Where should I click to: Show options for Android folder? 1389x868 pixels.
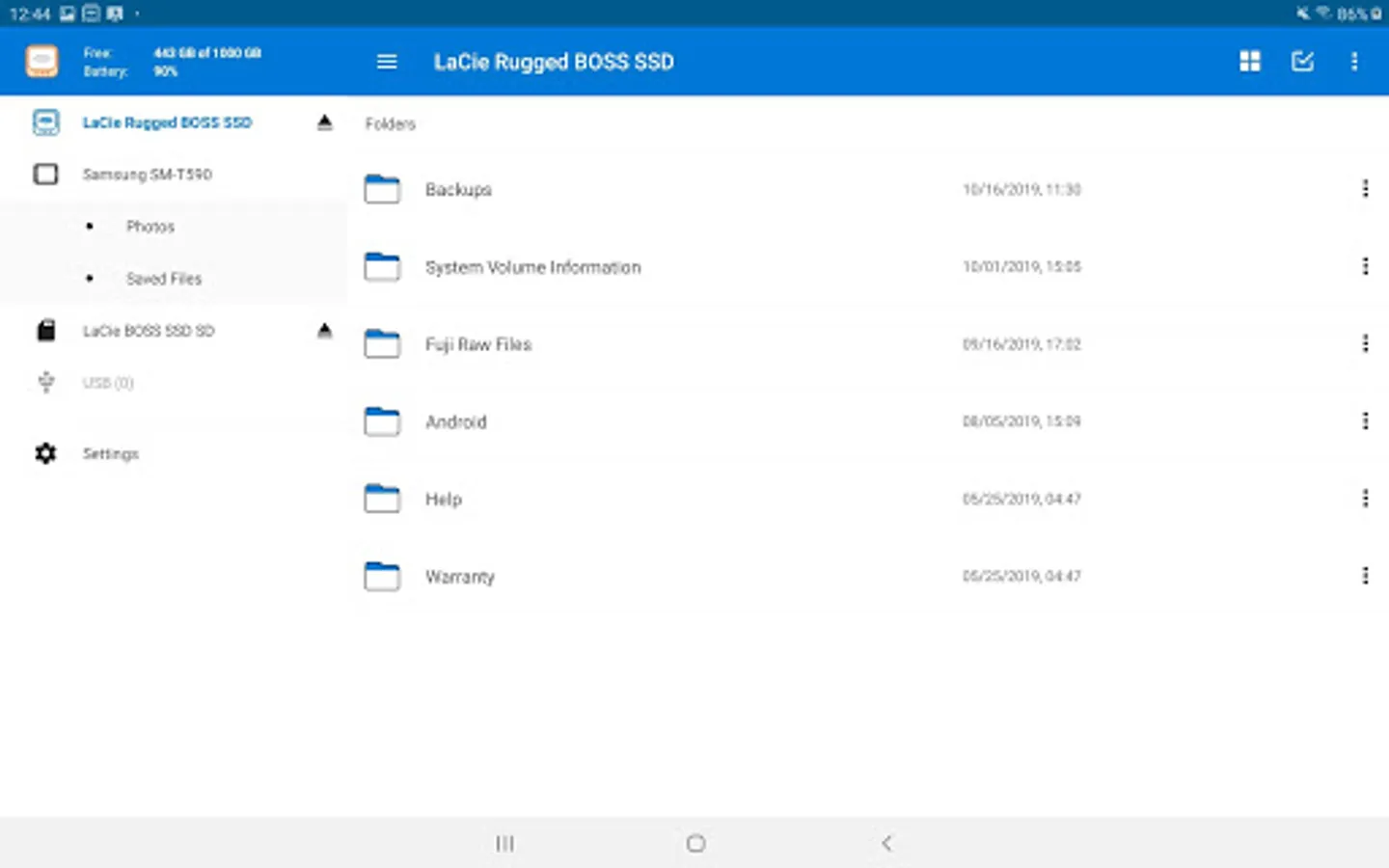point(1365,421)
